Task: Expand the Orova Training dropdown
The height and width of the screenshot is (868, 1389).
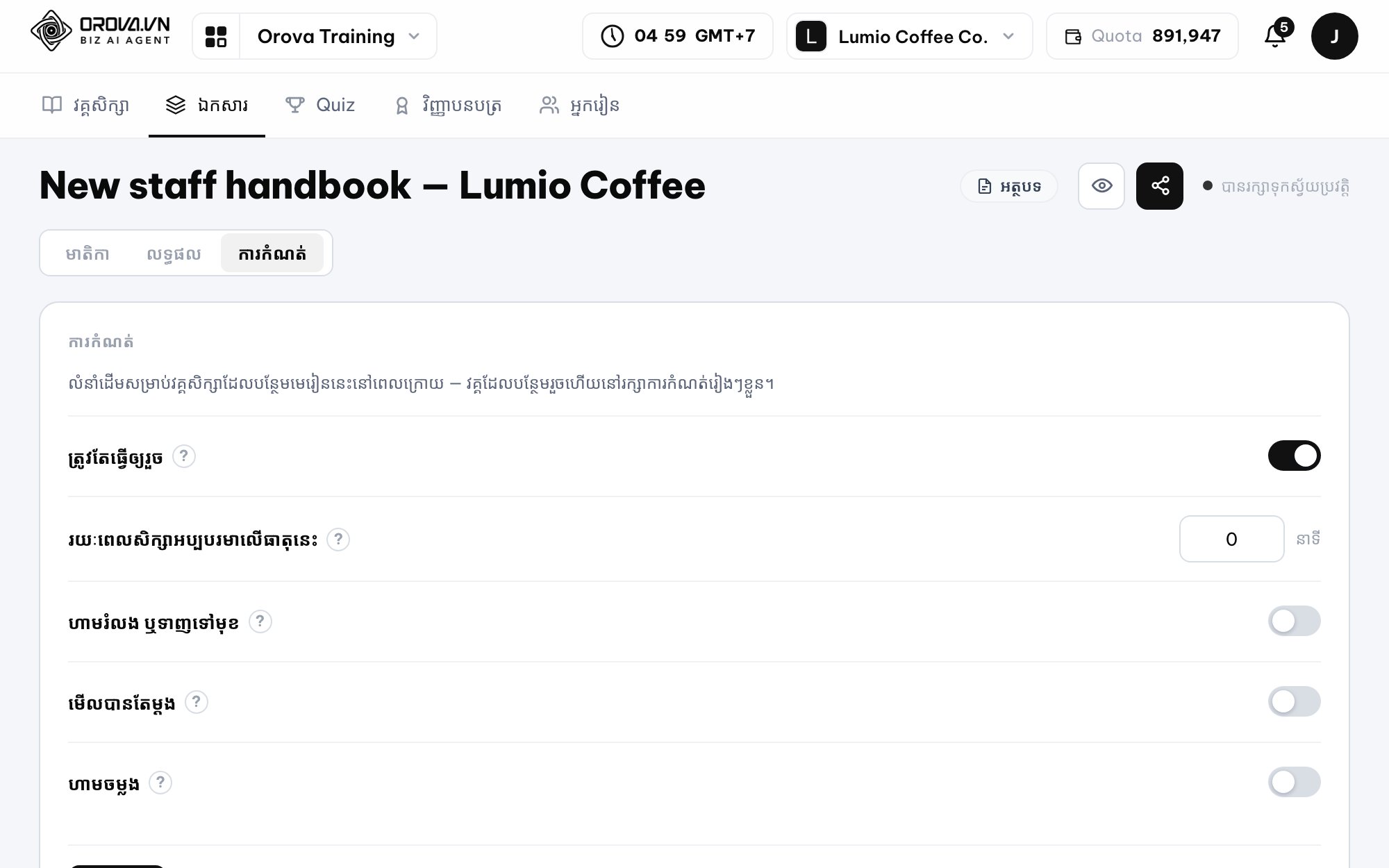Action: coord(338,36)
